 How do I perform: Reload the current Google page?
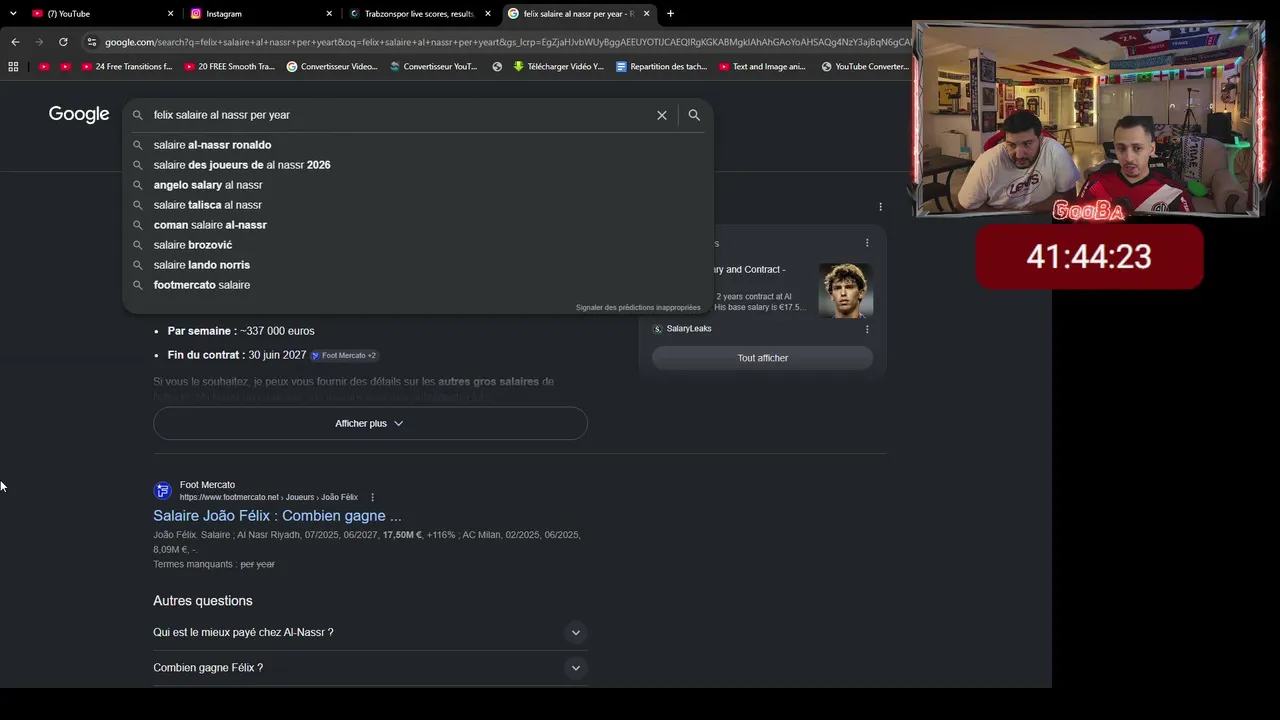point(63,42)
